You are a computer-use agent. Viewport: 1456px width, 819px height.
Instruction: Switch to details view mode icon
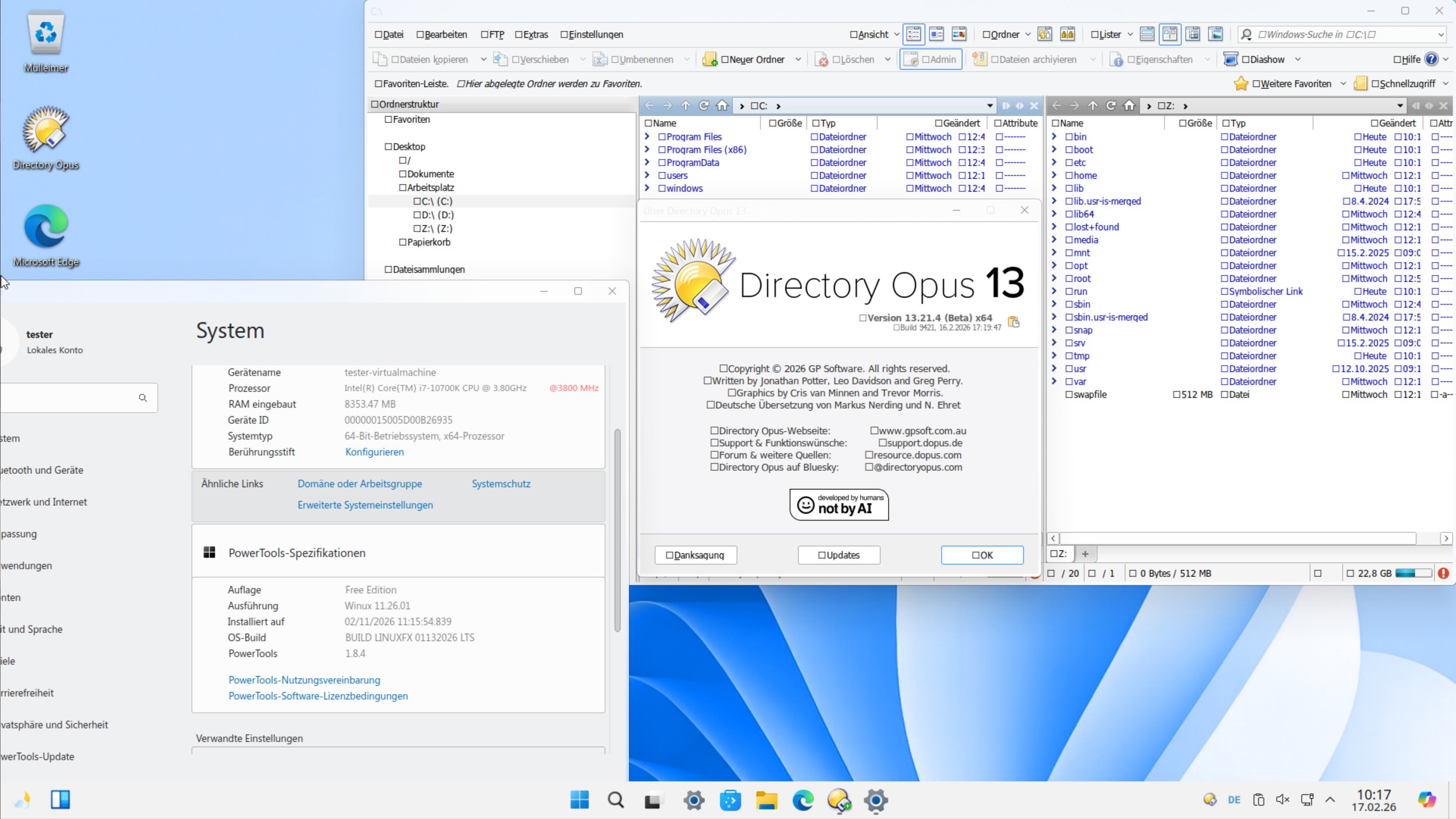(913, 34)
